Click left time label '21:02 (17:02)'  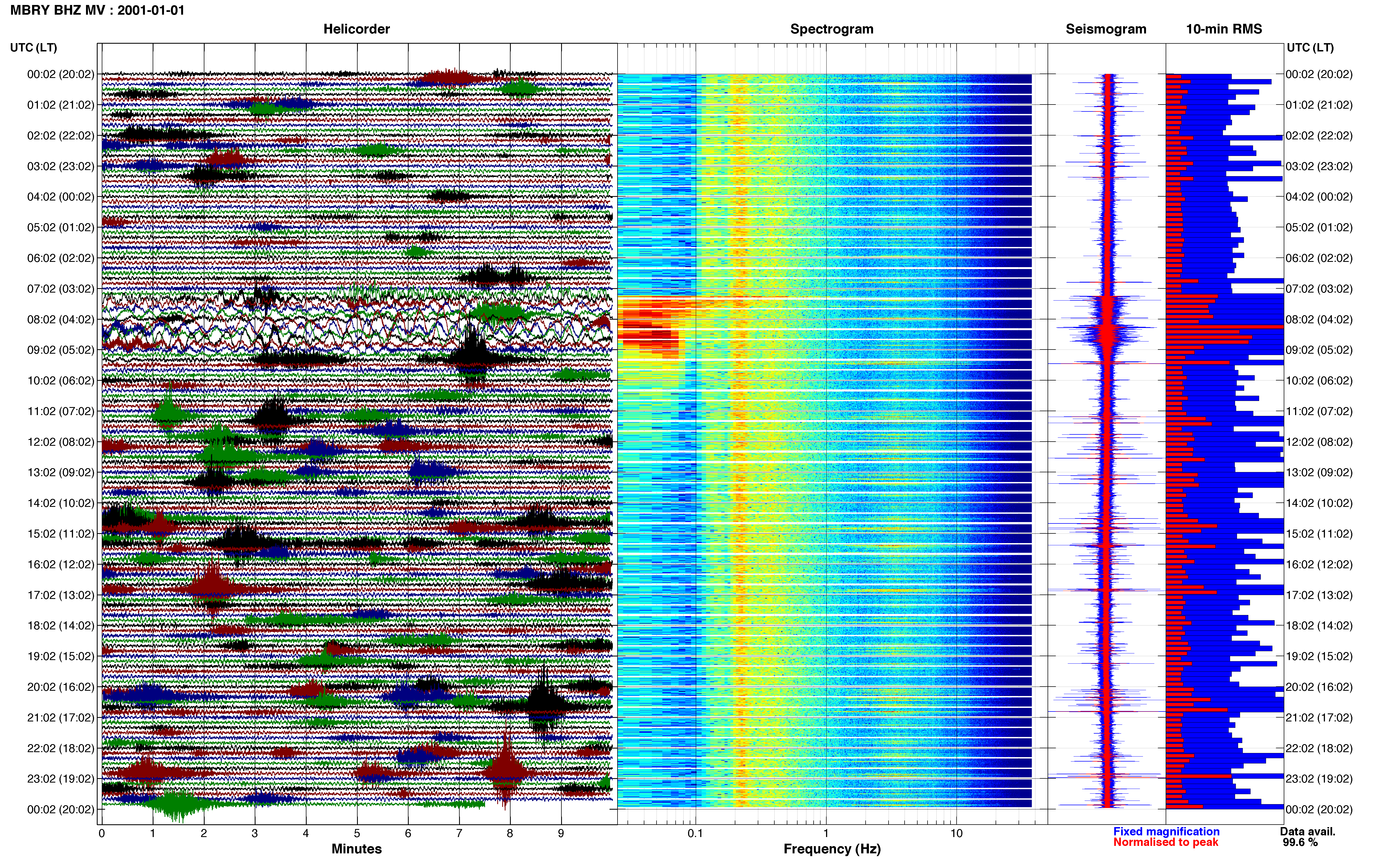(x=61, y=718)
